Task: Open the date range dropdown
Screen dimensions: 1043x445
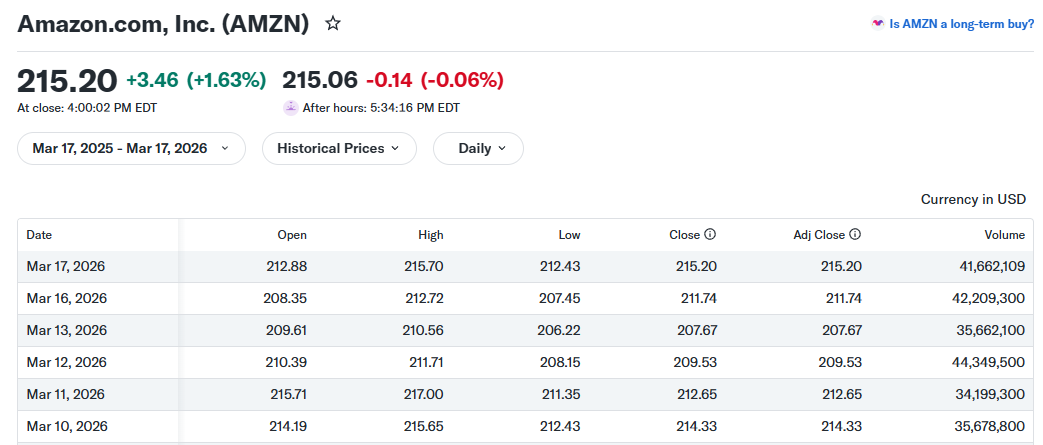Action: (131, 148)
